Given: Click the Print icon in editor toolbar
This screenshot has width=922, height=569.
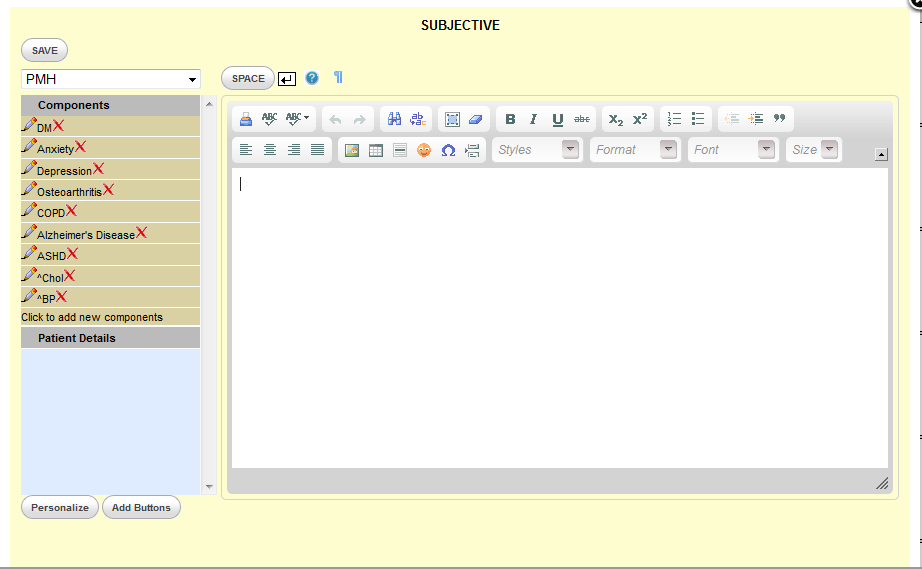Looking at the screenshot, I should pyautogui.click(x=246, y=119).
